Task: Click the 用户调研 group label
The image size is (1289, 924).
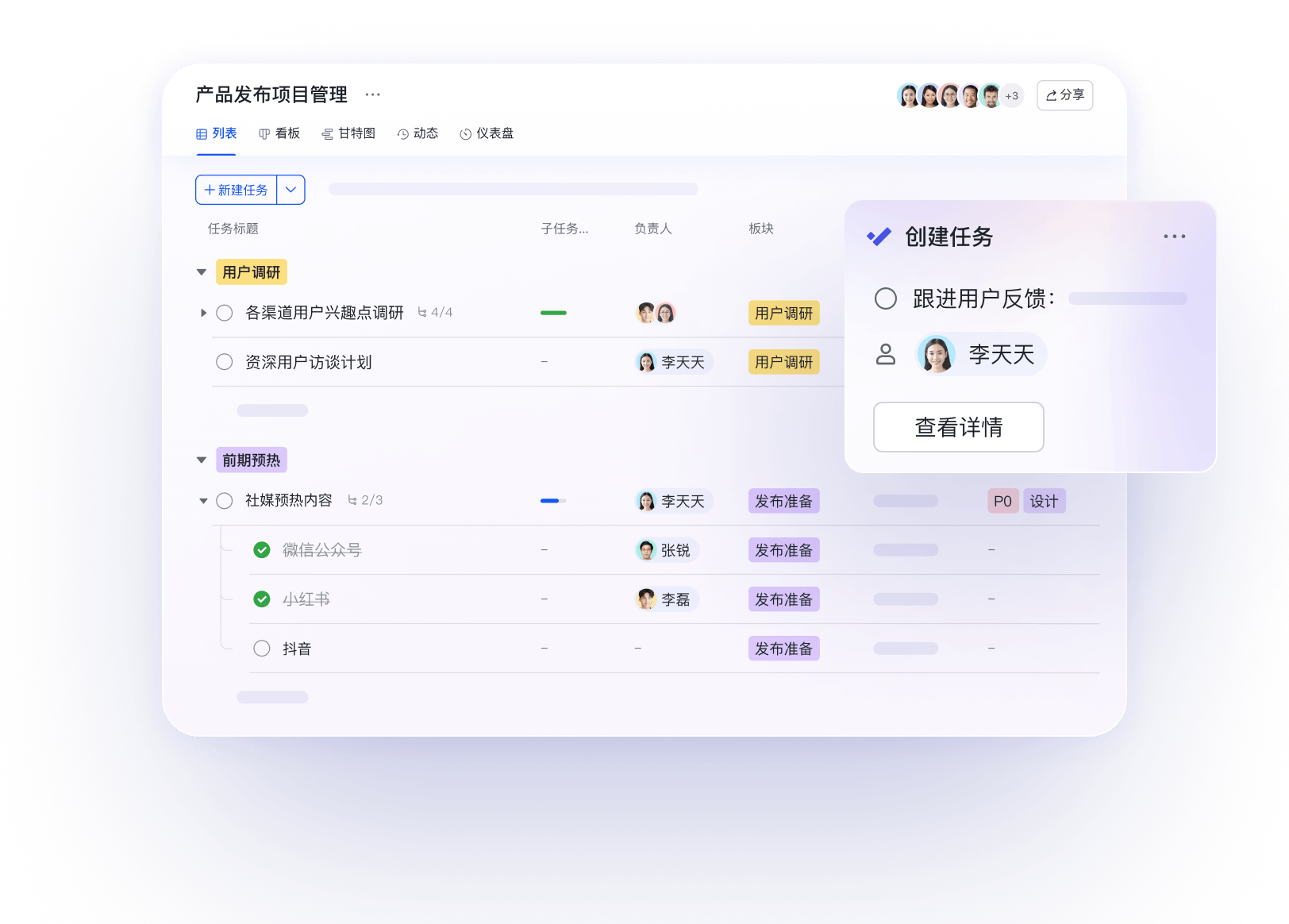Action: point(252,272)
